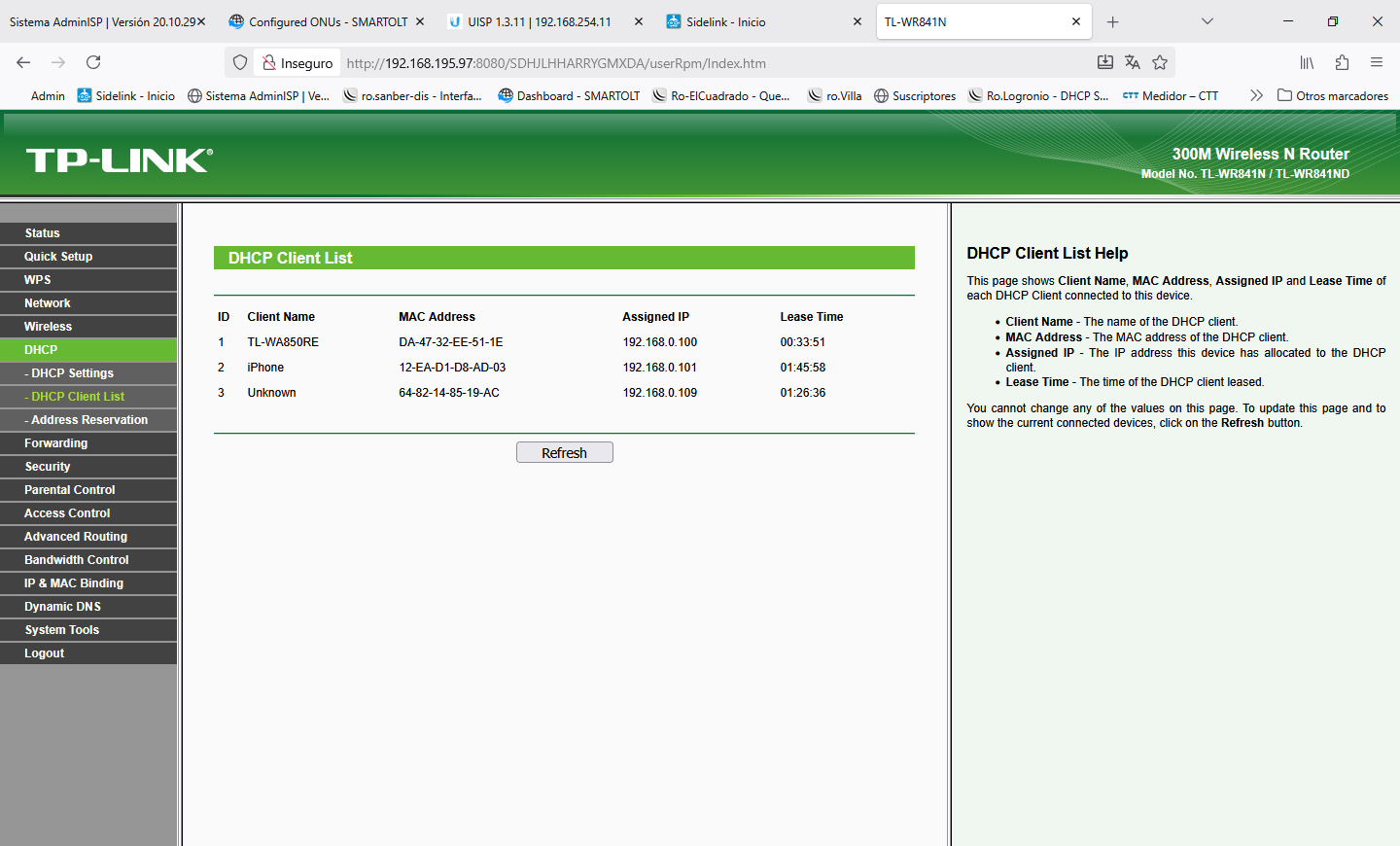Open the Otros marcadores bookmarks folder

[x=1333, y=95]
